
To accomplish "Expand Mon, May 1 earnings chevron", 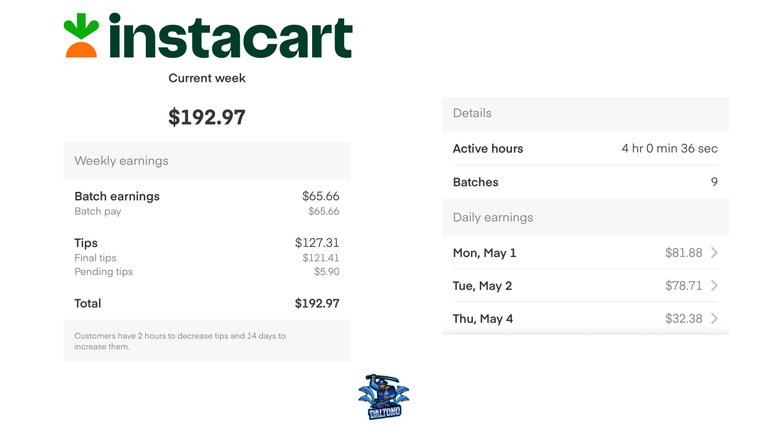I will [x=715, y=253].
